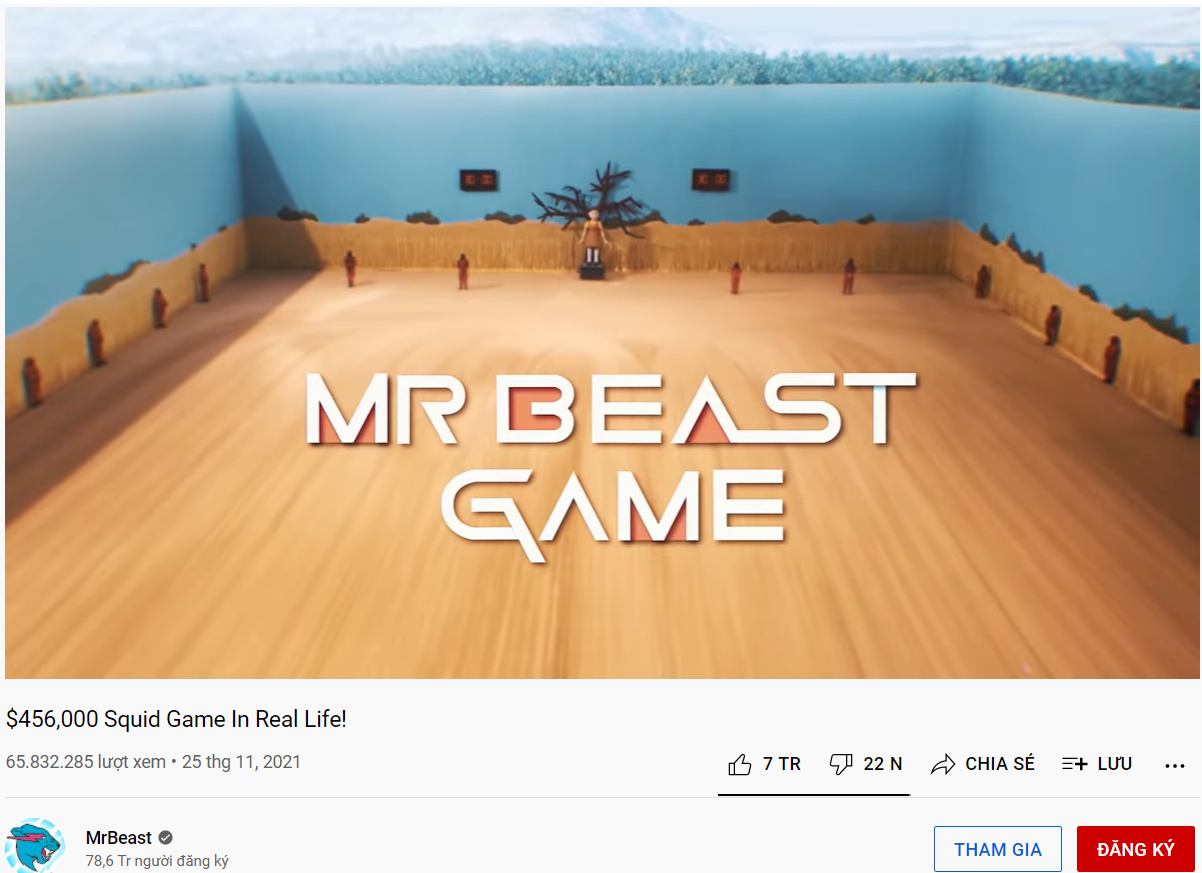Join the channel with THAM GIA button
Screen dimensions: 1202x873
tap(998, 849)
